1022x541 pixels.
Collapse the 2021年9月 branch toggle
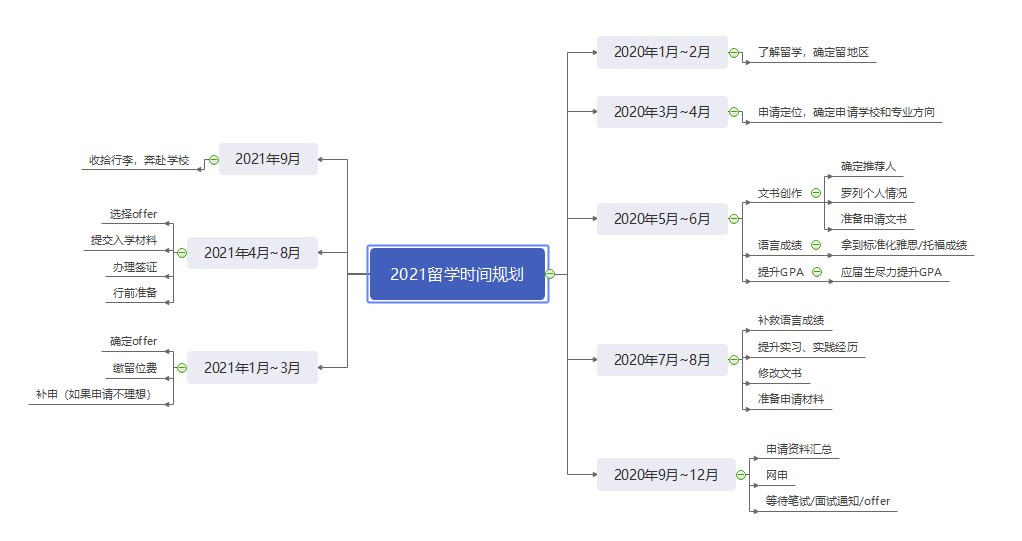coord(213,160)
